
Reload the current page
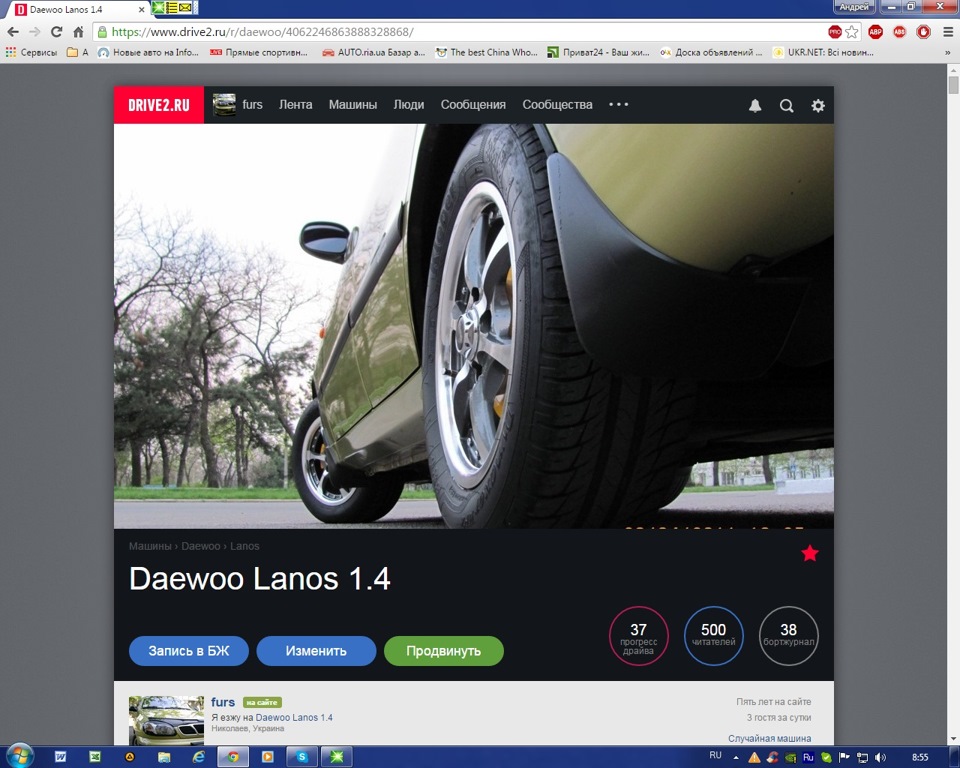click(x=56, y=32)
